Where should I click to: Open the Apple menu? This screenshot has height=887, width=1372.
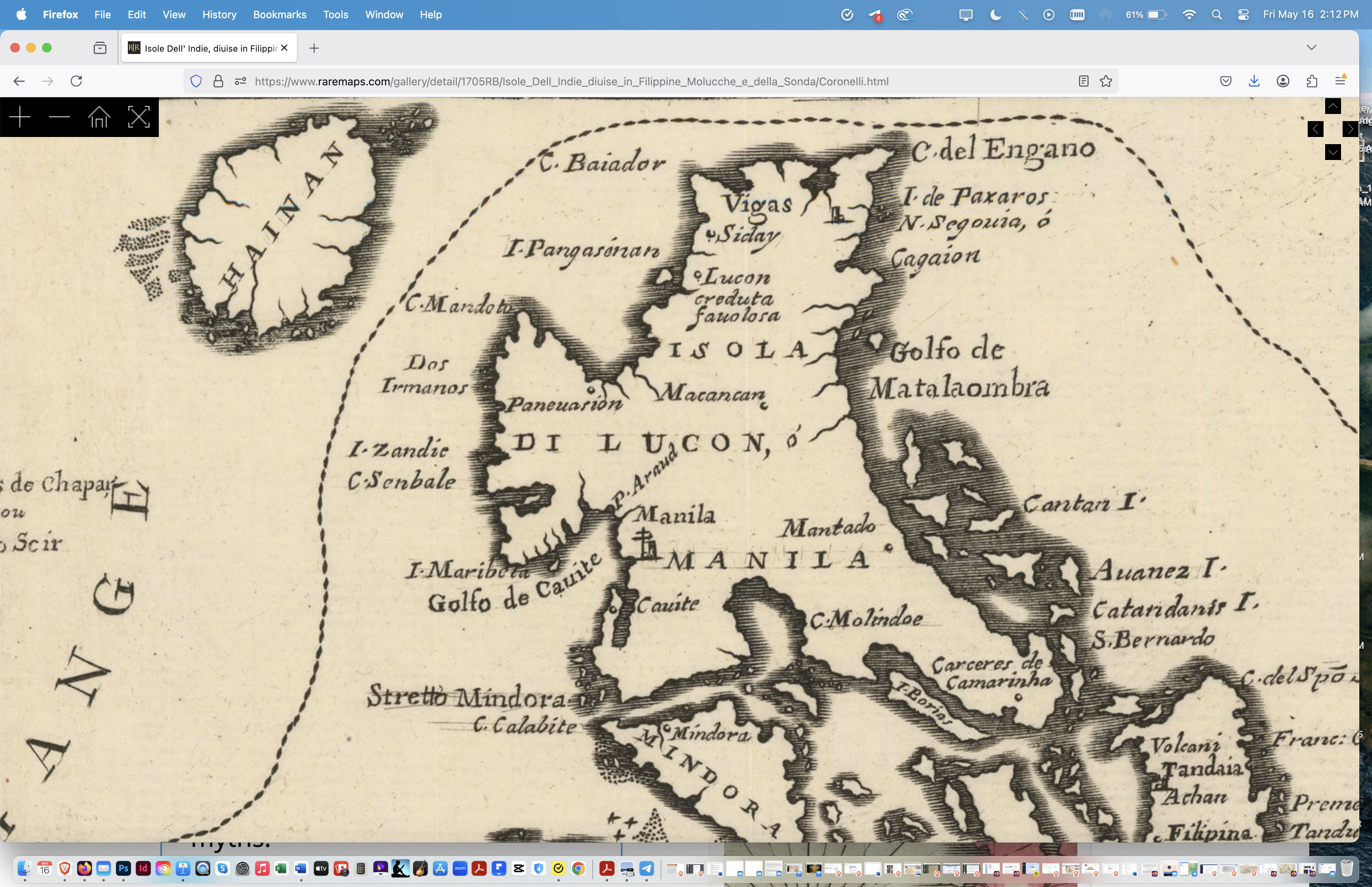pyautogui.click(x=21, y=14)
